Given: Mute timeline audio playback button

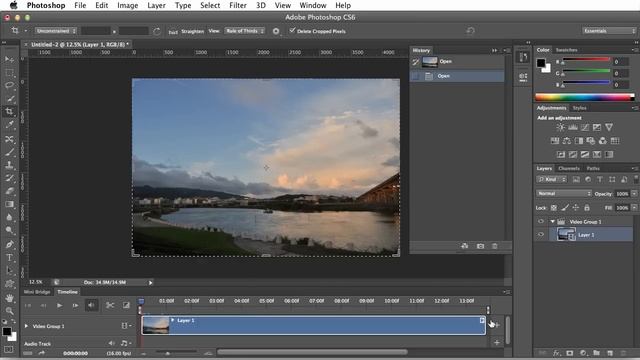Looking at the screenshot, I should click(91, 305).
